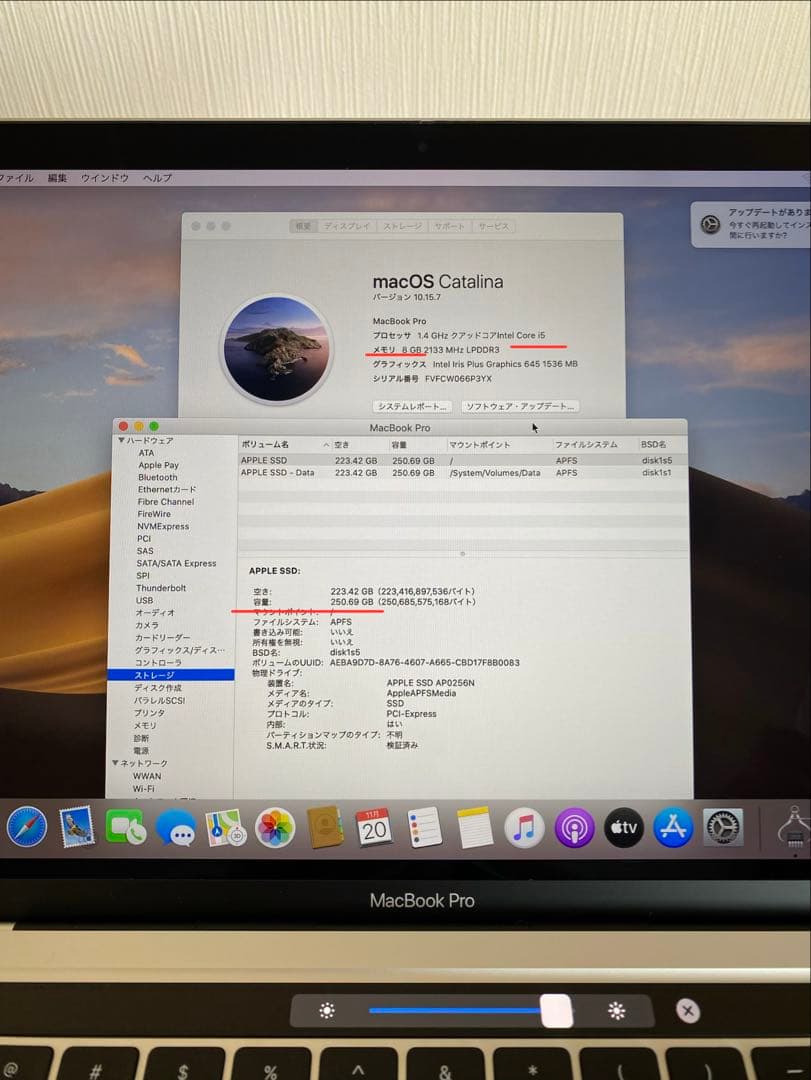Open ソフトウェア・アップデート from About window

click(520, 404)
